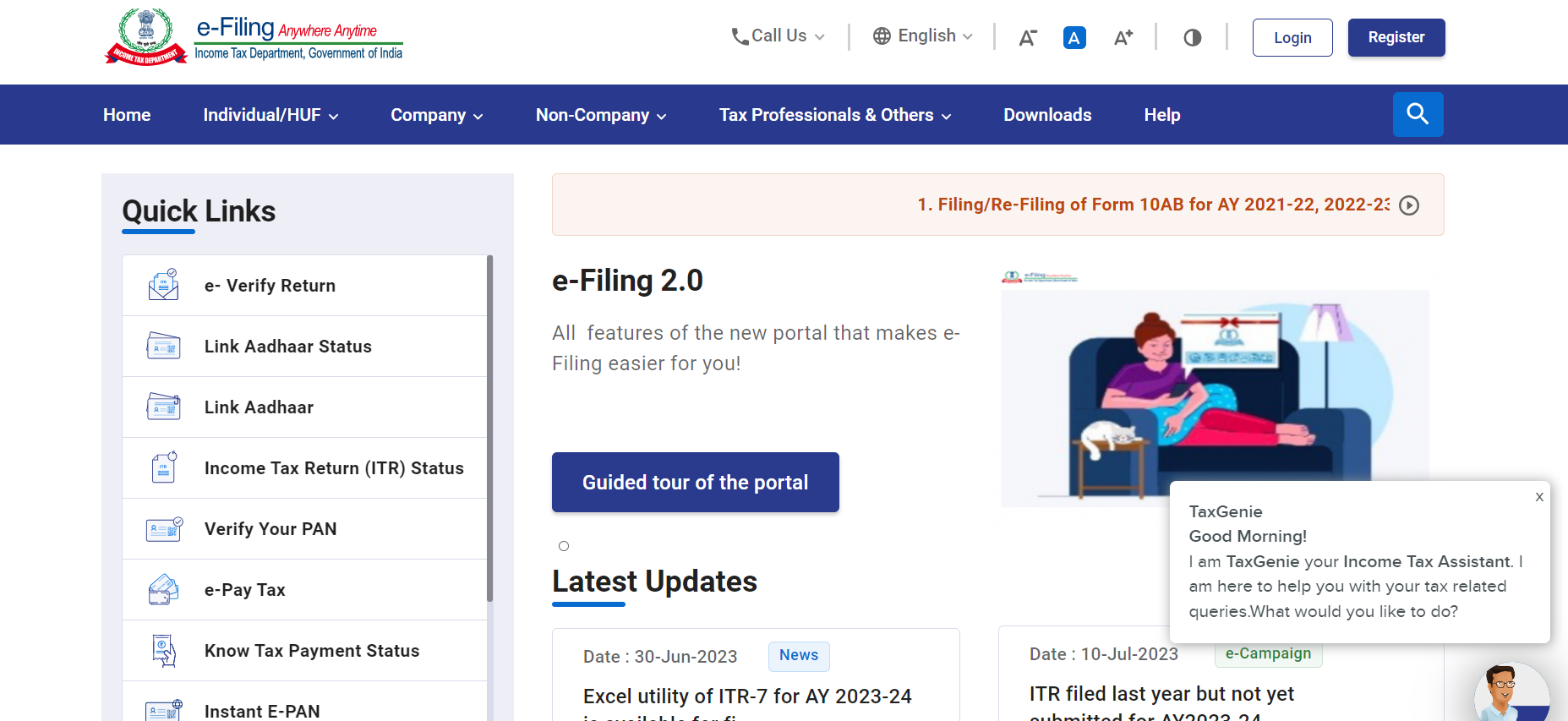Click the Link Aadhaar card icon
This screenshot has height=721, width=1568.
click(x=163, y=407)
